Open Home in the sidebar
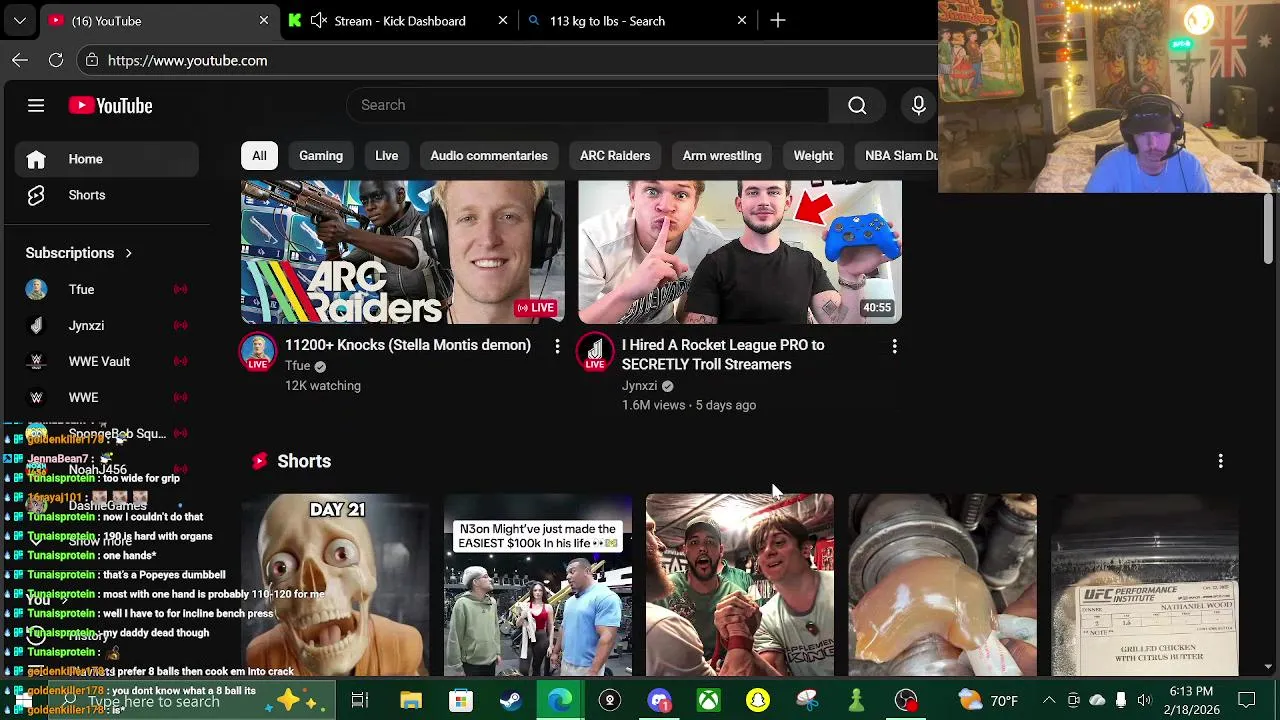 click(x=106, y=159)
